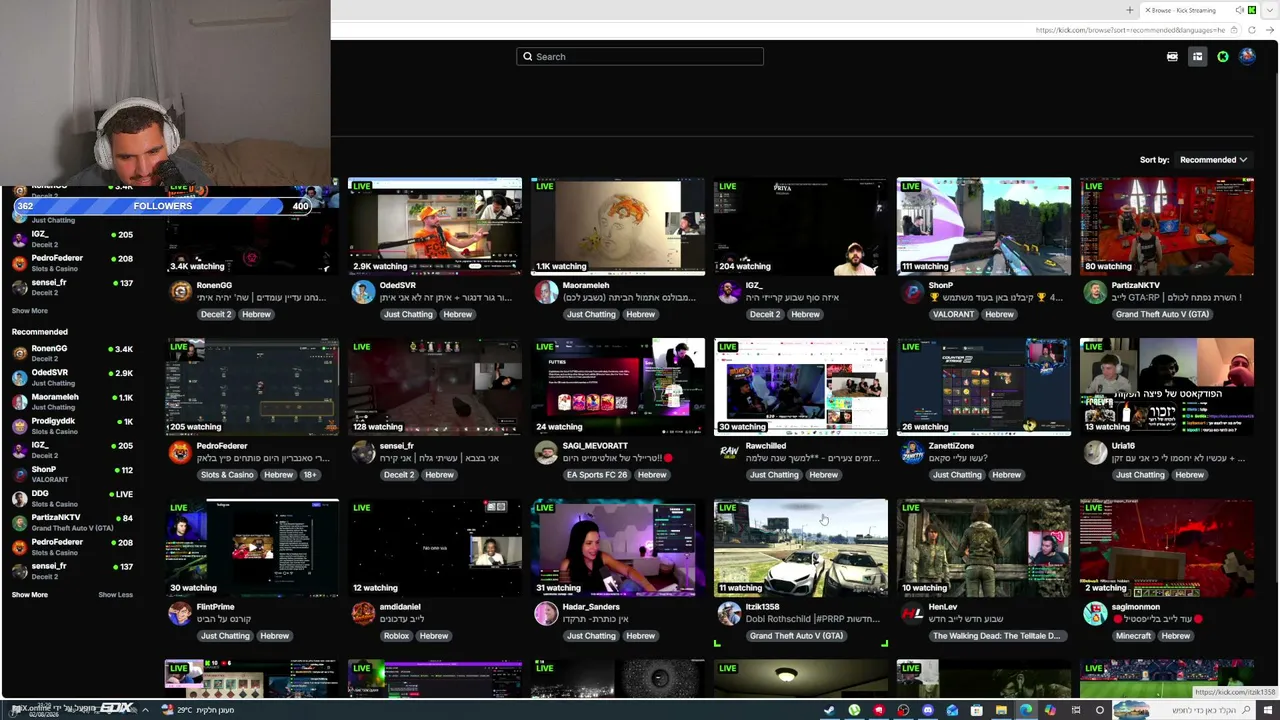Click the Hebrew tag under Maorameleh's stream
This screenshot has height=720, width=1280.
click(x=640, y=314)
